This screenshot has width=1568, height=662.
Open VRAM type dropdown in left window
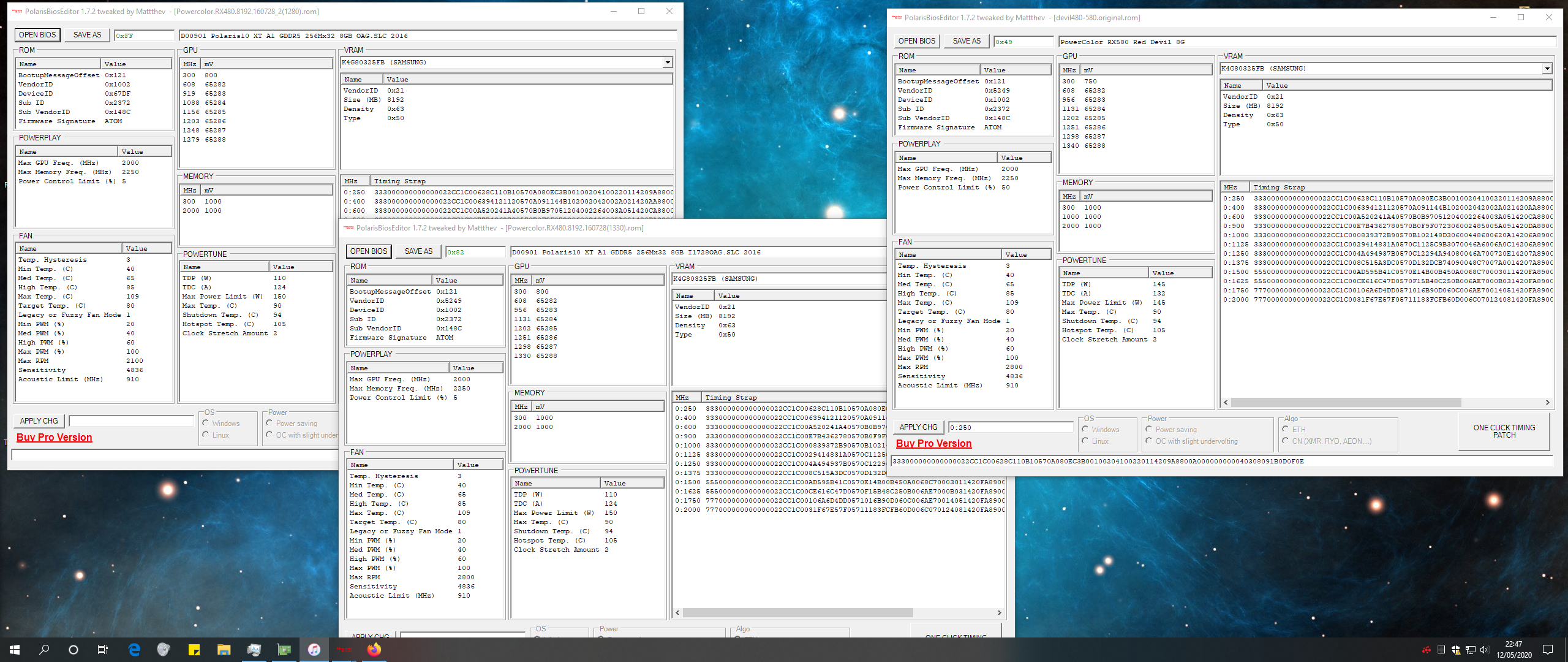667,63
